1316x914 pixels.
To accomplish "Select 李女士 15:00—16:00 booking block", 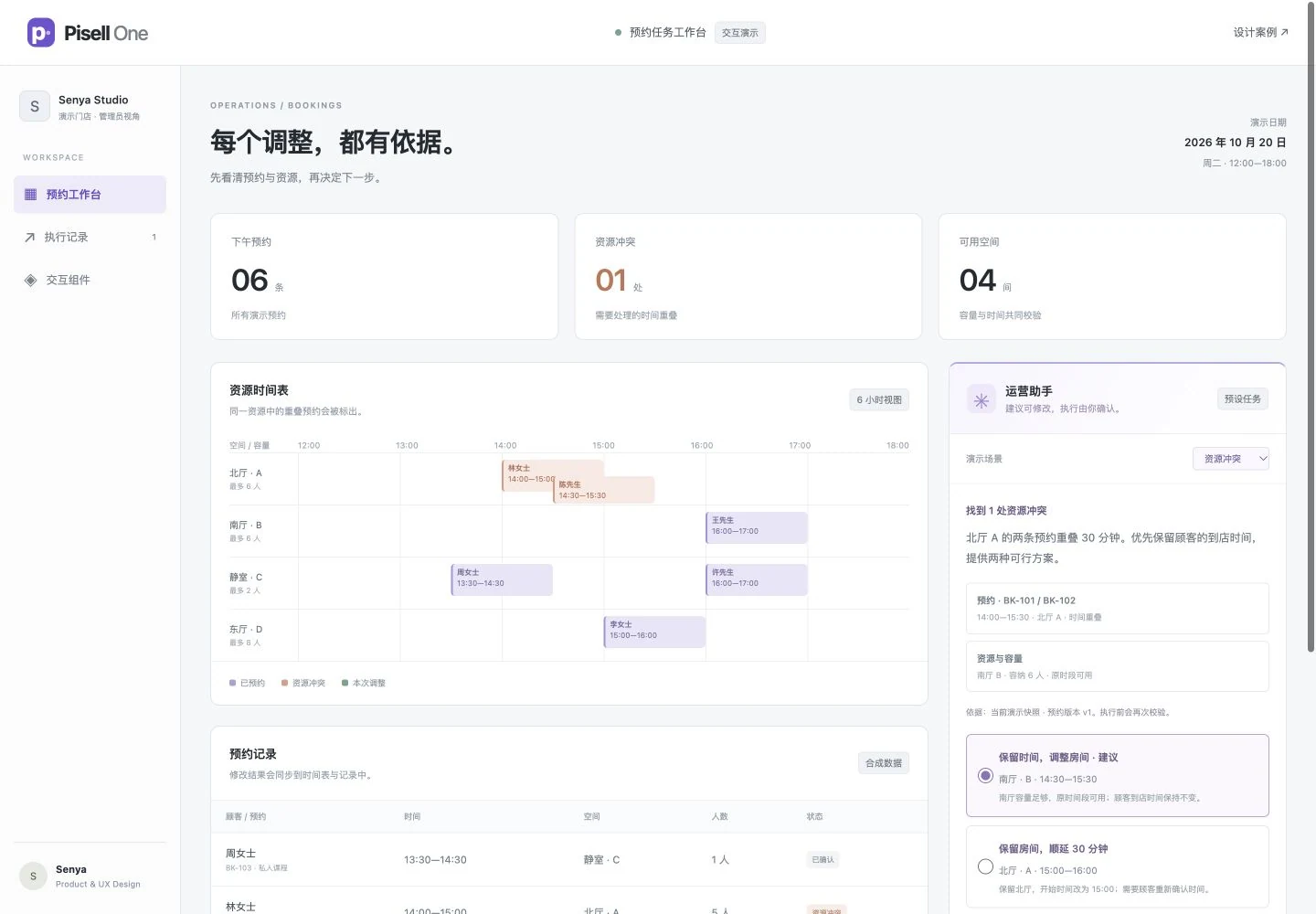I will 654,632.
